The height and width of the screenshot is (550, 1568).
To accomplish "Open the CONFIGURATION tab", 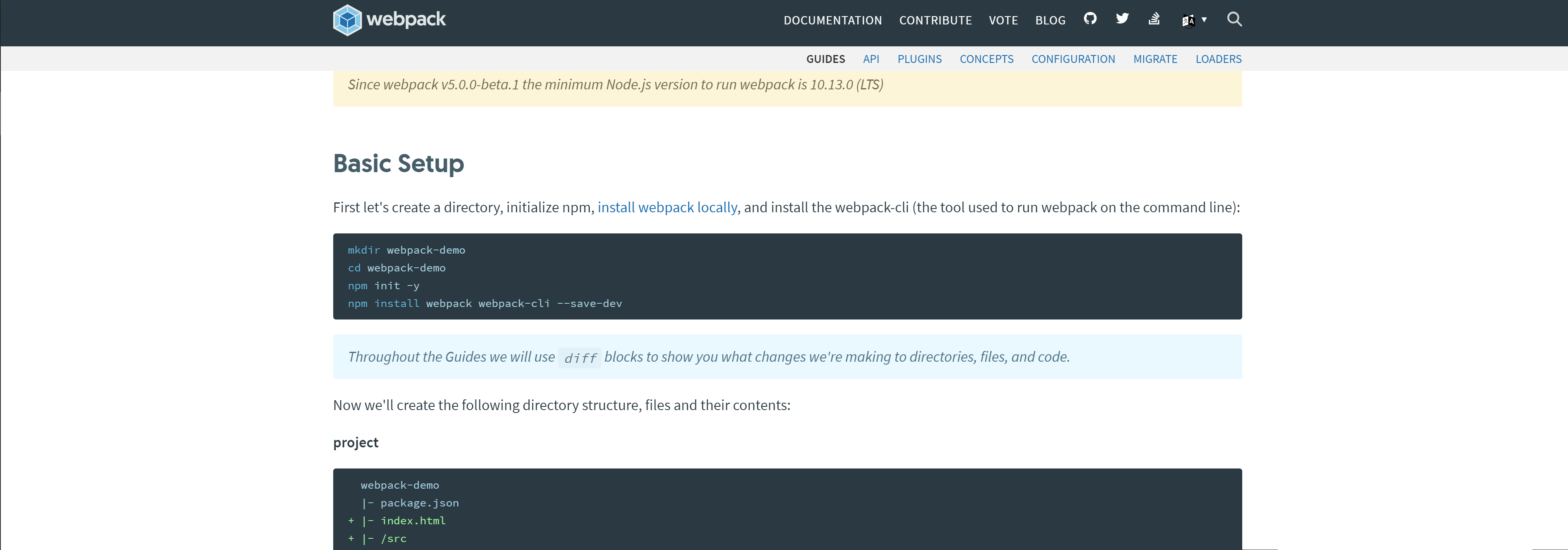I will click(1073, 58).
